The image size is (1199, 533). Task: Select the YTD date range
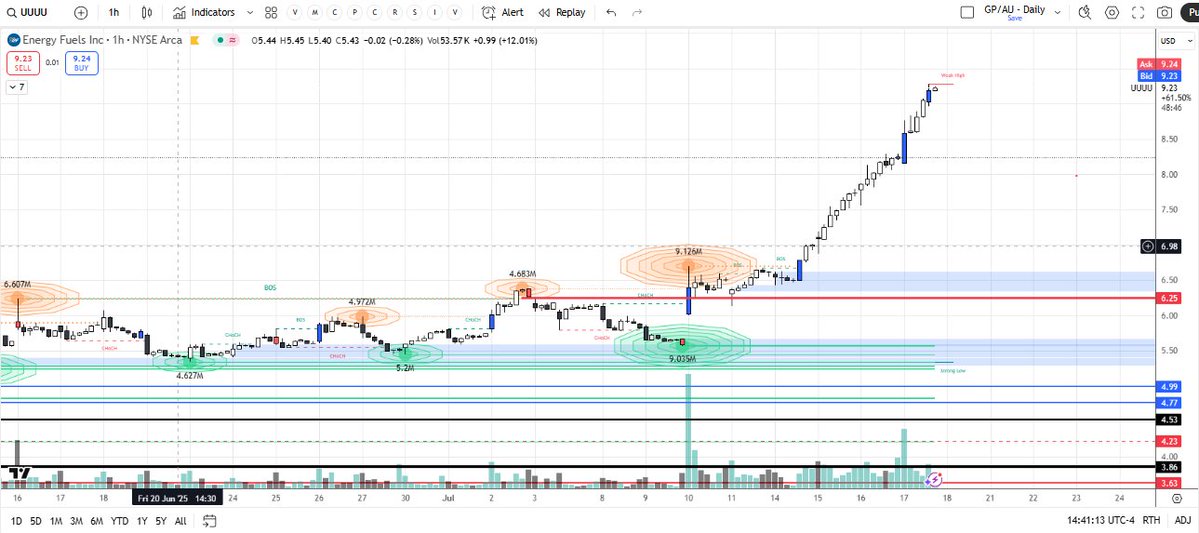(x=119, y=521)
